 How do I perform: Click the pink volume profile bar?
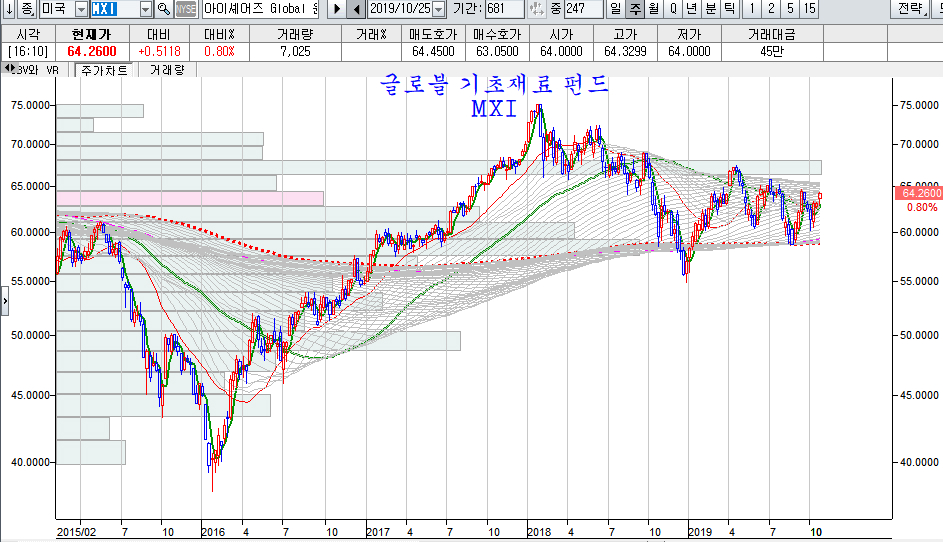tap(190, 198)
